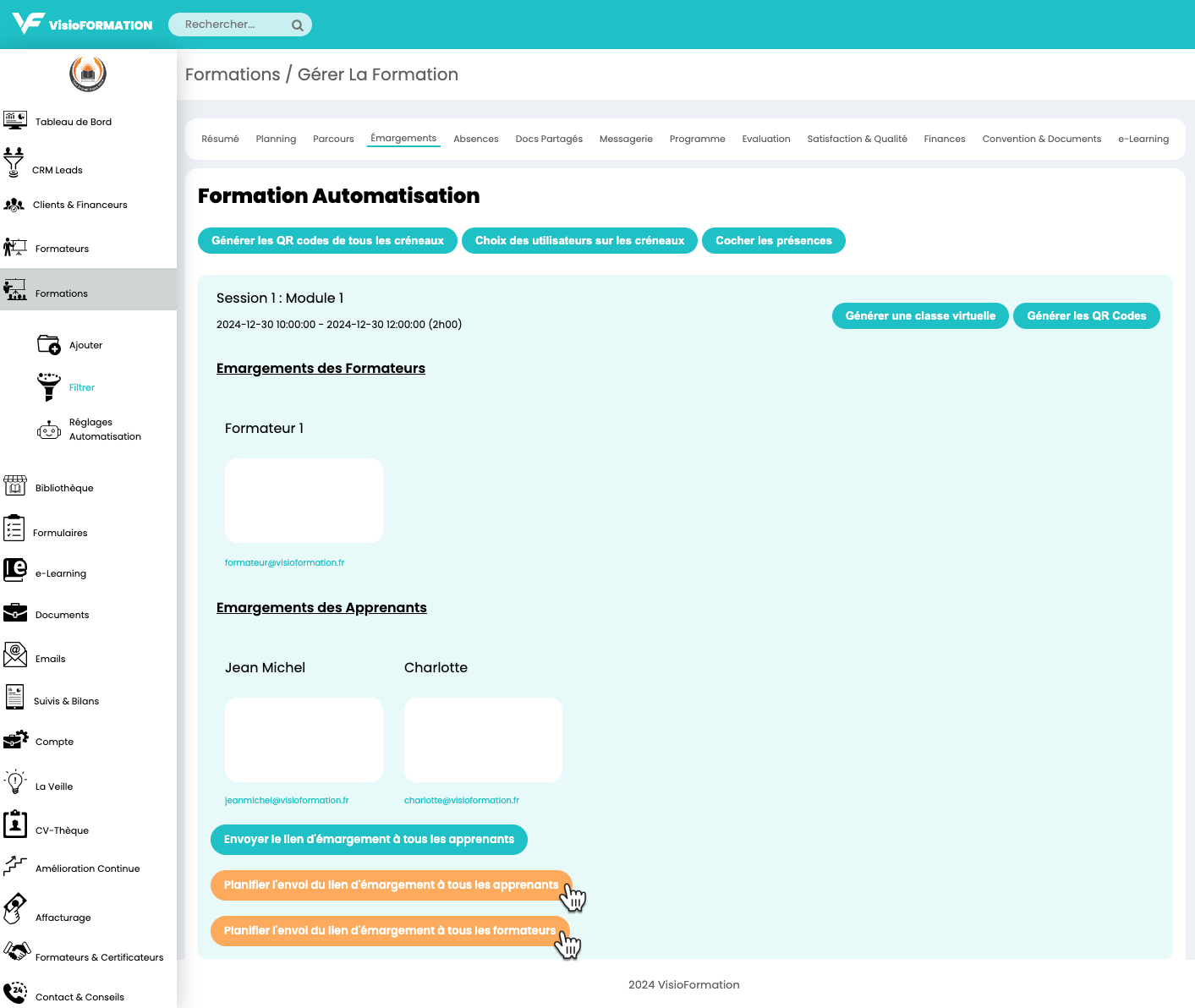Click Emargements des Formateurs heading

[321, 369]
